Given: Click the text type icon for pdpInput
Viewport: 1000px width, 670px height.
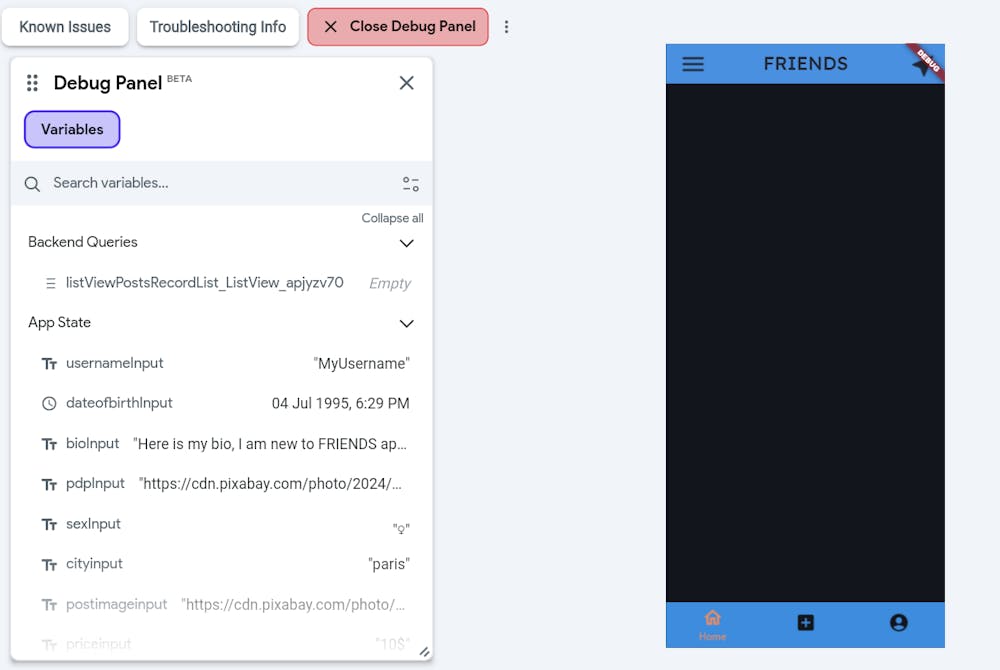Looking at the screenshot, I should click(x=49, y=484).
